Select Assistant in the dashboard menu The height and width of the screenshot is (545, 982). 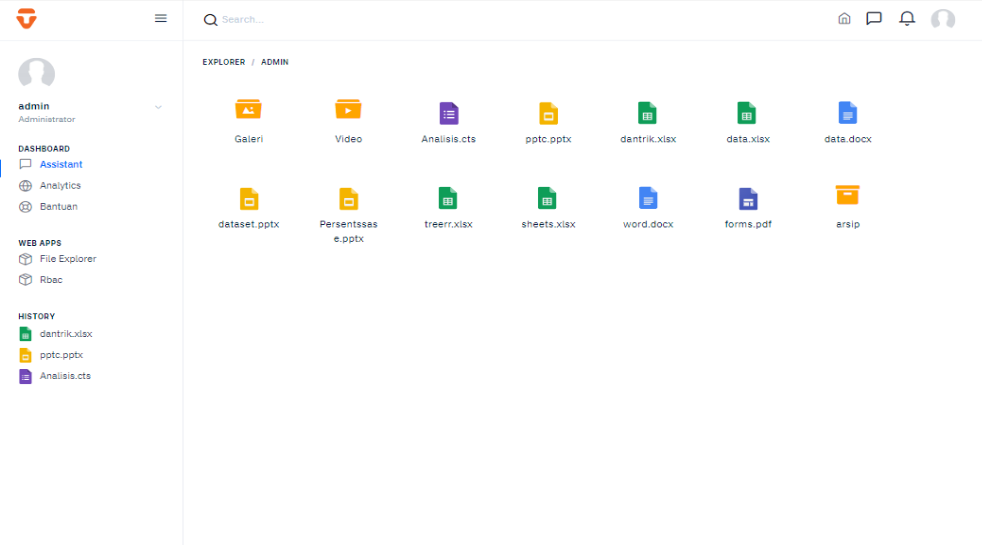point(61,164)
